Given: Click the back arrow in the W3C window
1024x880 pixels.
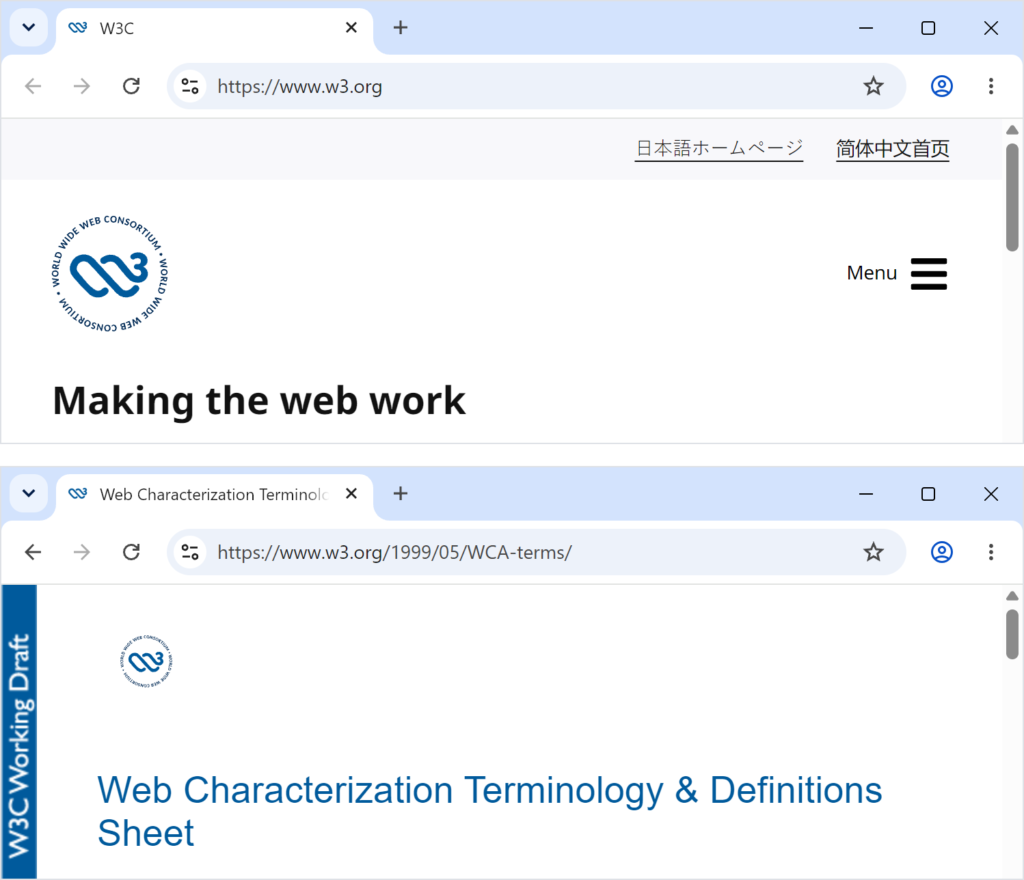Looking at the screenshot, I should [33, 86].
